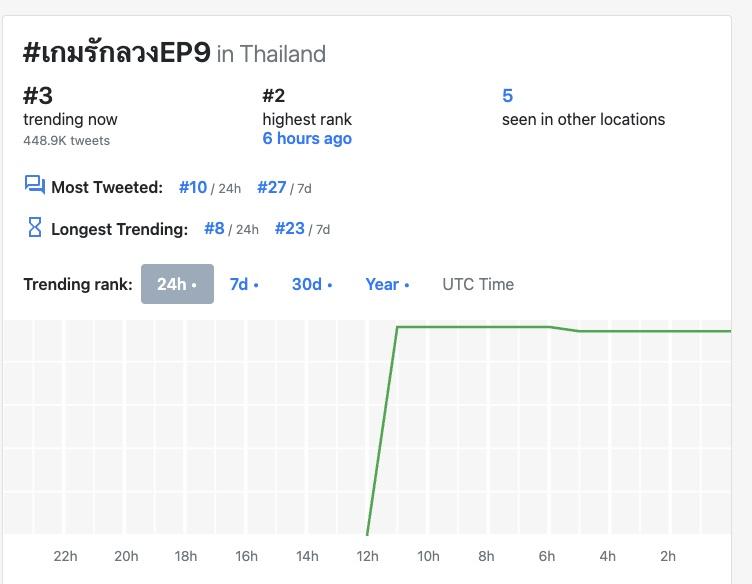Screen dimensions: 752x584
Task: Click the Longest Trending hourglass icon
Action: pyautogui.click(x=35, y=228)
